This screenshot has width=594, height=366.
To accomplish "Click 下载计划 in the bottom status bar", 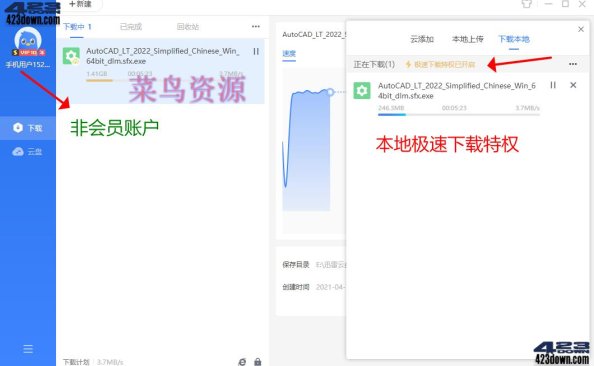I will [76, 362].
